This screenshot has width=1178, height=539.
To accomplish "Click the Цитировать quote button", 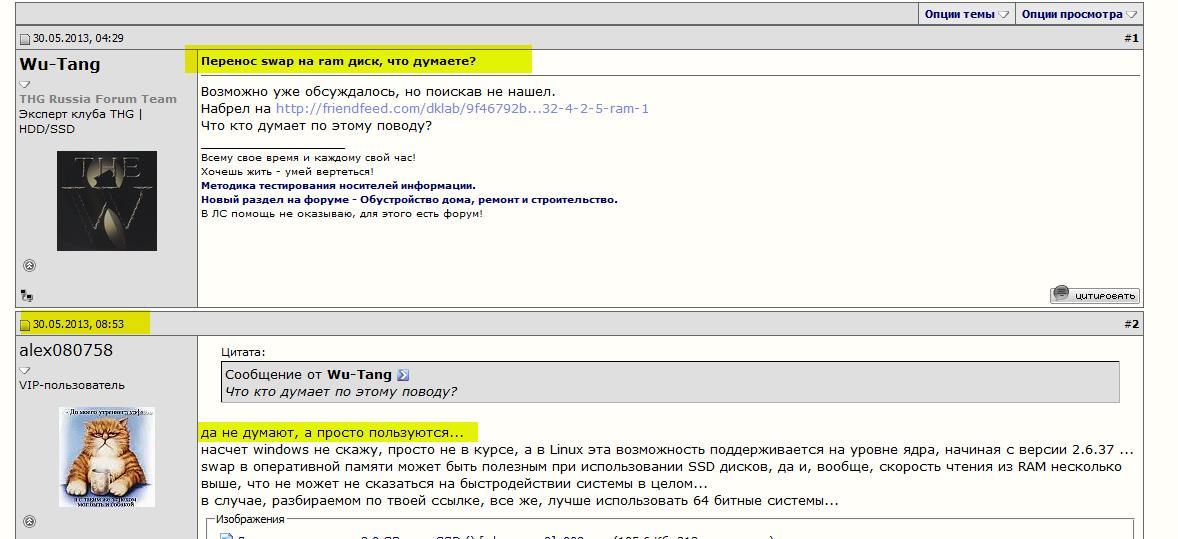I will coord(1094,295).
